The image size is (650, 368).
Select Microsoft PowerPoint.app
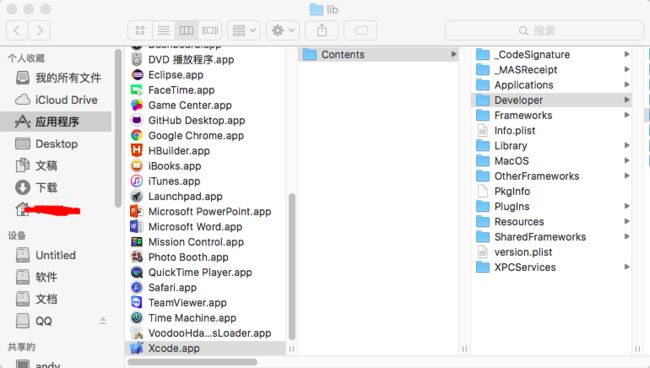205,212
